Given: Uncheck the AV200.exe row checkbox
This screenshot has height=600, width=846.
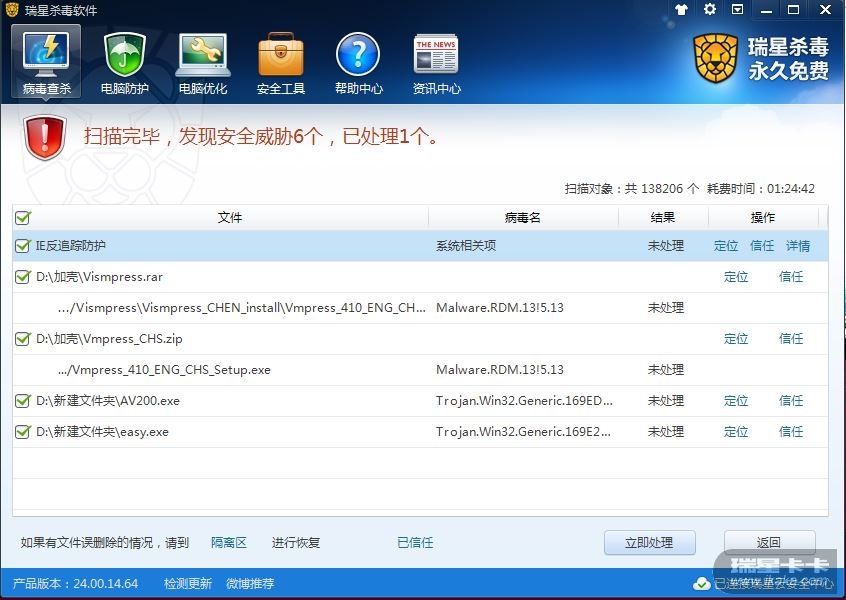Looking at the screenshot, I should tap(23, 401).
